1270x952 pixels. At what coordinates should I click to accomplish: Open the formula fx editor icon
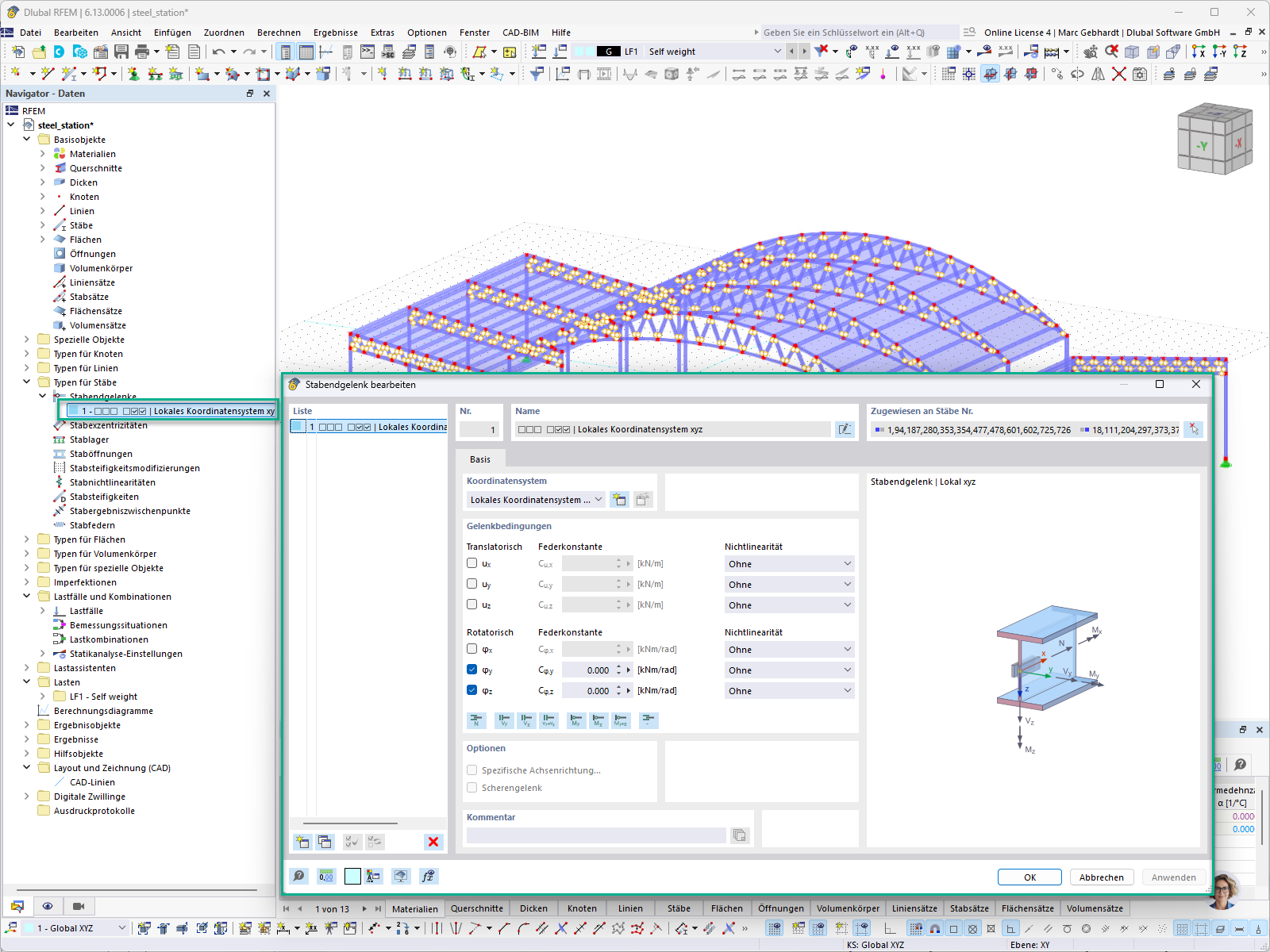(x=429, y=876)
